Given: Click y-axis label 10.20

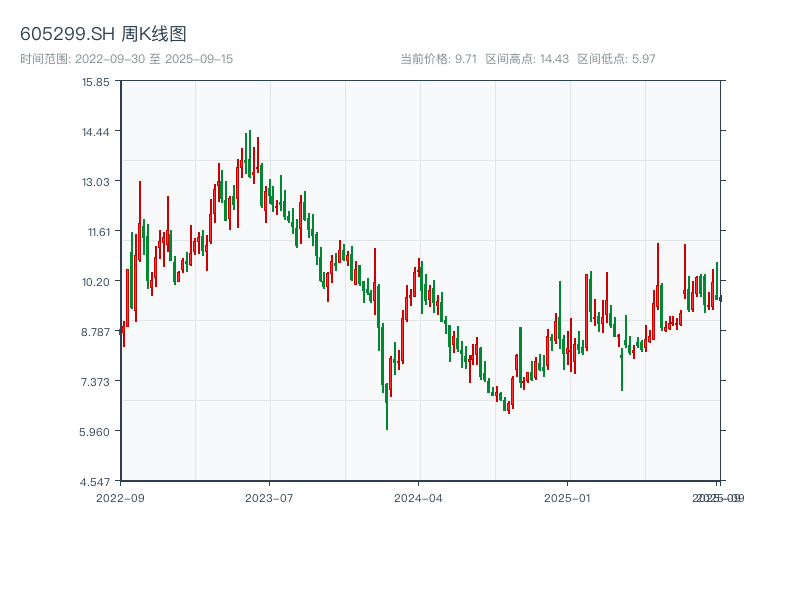Looking at the screenshot, I should coord(95,282).
